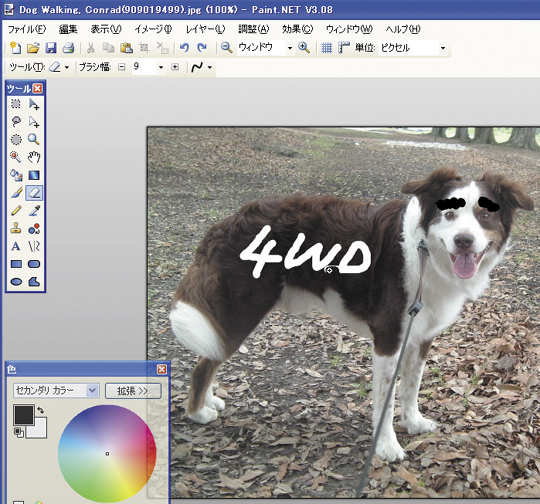Image resolution: width=540 pixels, height=504 pixels.
Task: Crop to selection icon
Action: click(x=144, y=48)
